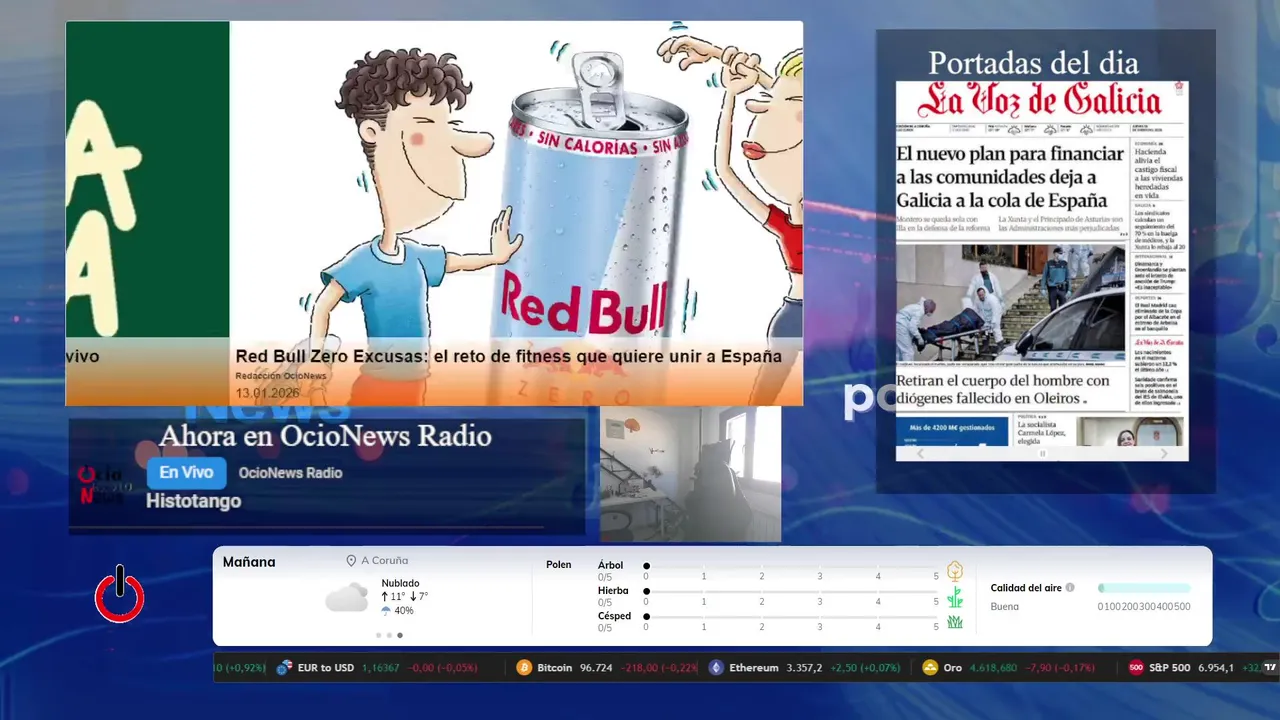The height and width of the screenshot is (720, 1280).
Task: Click the Hierba pollen level slider
Action: point(791,591)
